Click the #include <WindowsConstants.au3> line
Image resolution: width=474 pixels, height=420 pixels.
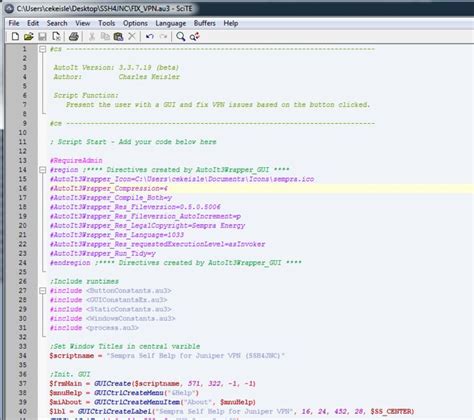click(x=113, y=319)
